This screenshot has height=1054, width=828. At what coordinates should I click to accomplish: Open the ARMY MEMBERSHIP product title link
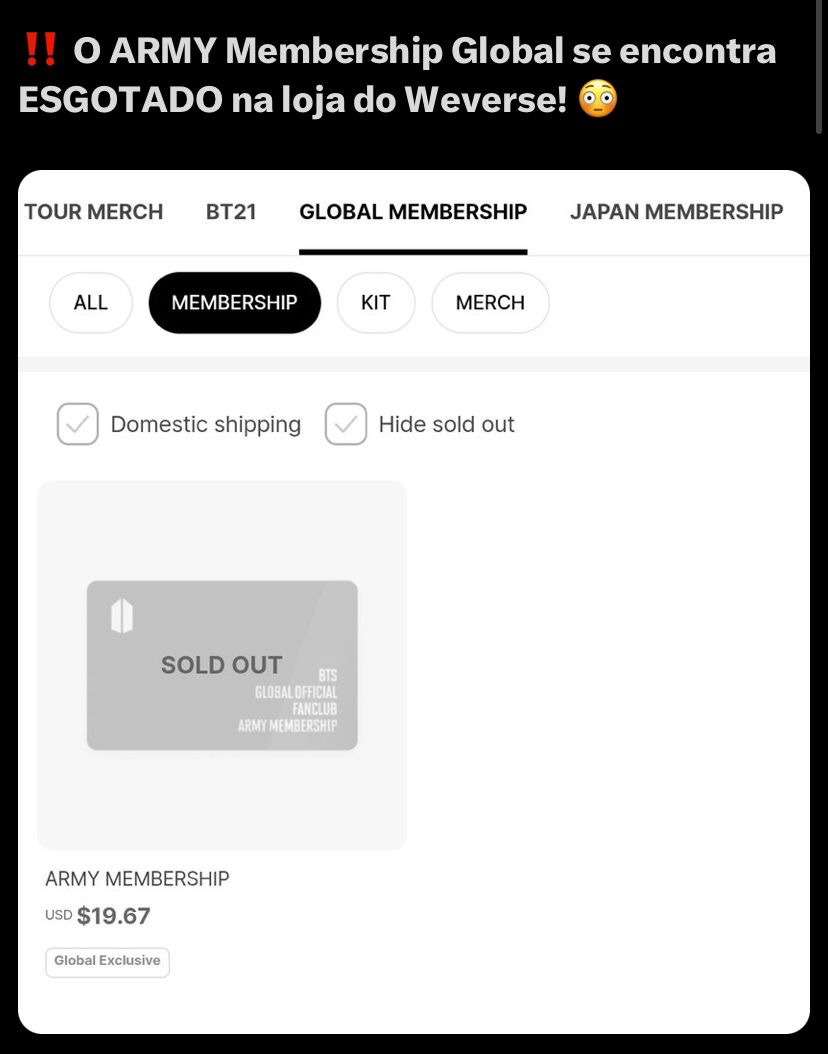click(x=137, y=879)
